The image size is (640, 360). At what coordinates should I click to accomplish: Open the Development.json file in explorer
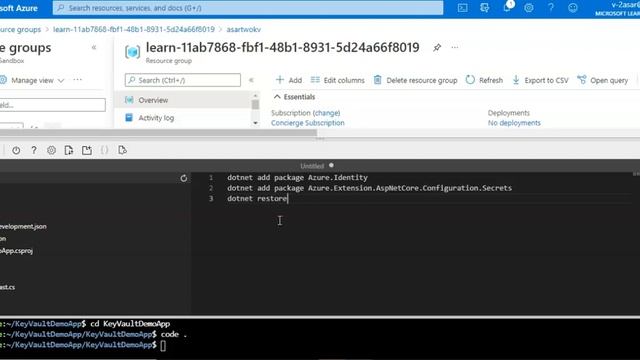[x=23, y=226]
